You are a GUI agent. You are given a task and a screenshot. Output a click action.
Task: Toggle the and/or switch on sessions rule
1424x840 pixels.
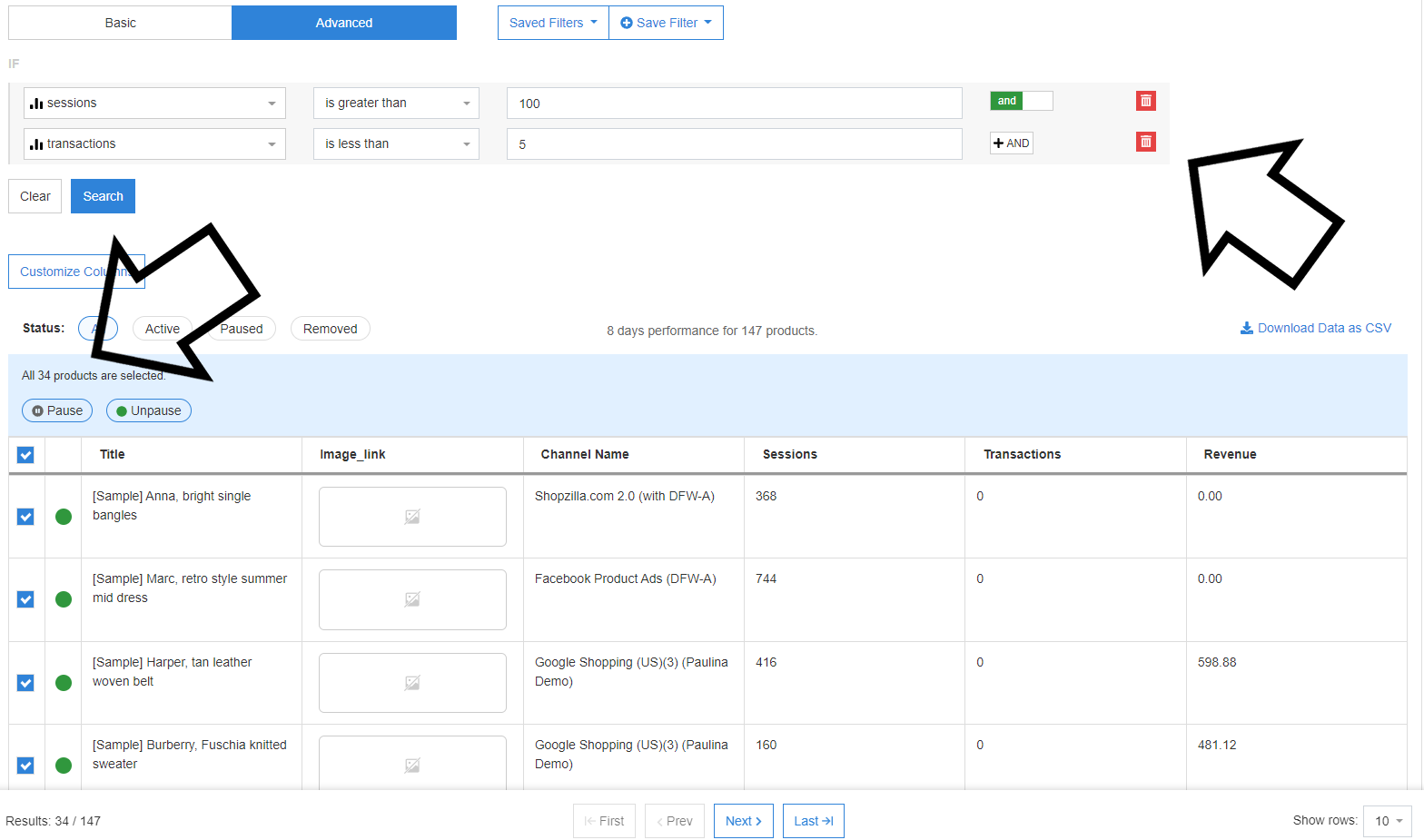click(x=1022, y=101)
